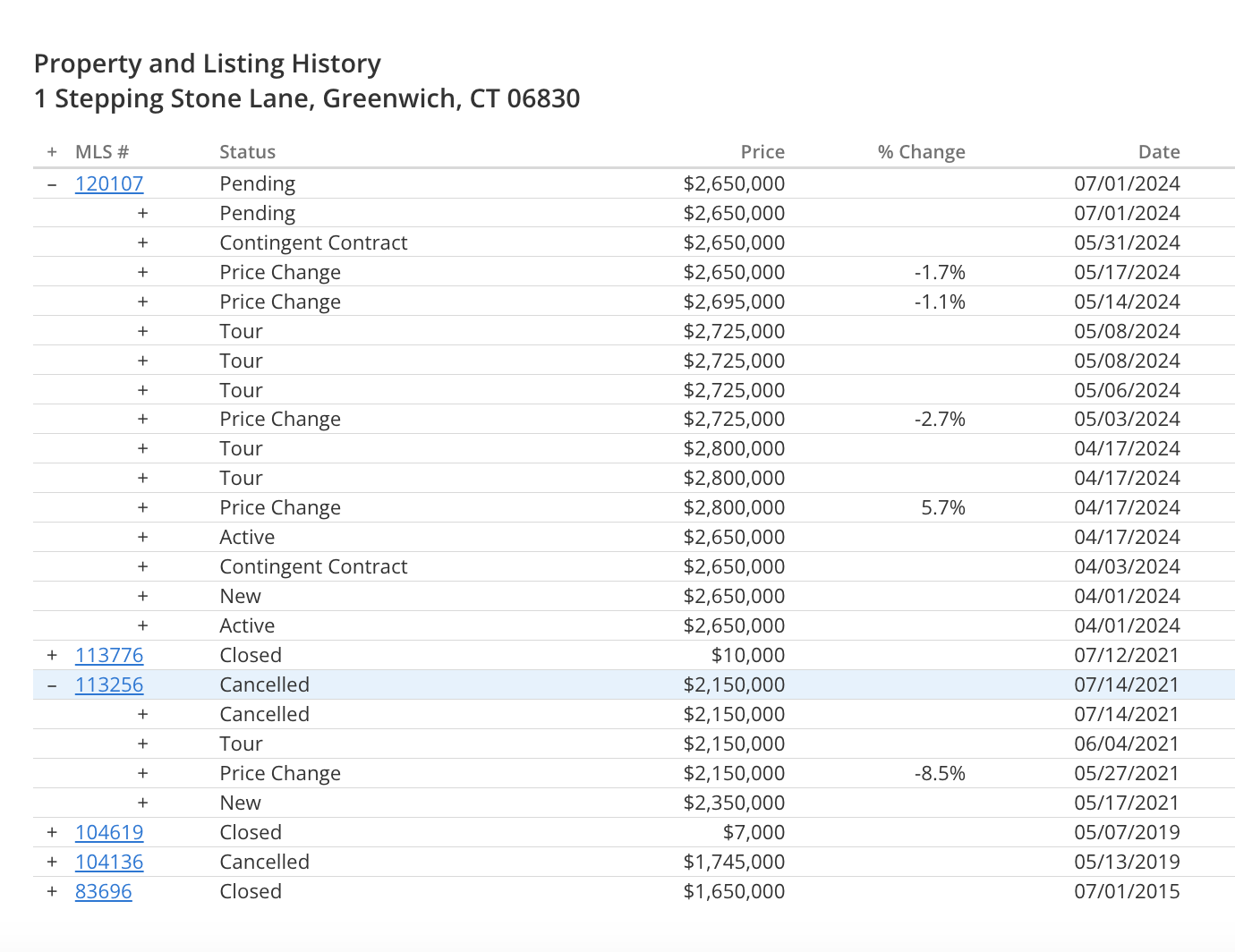The image size is (1235, 952).
Task: Select the -1.1% change value
Action: pos(940,302)
